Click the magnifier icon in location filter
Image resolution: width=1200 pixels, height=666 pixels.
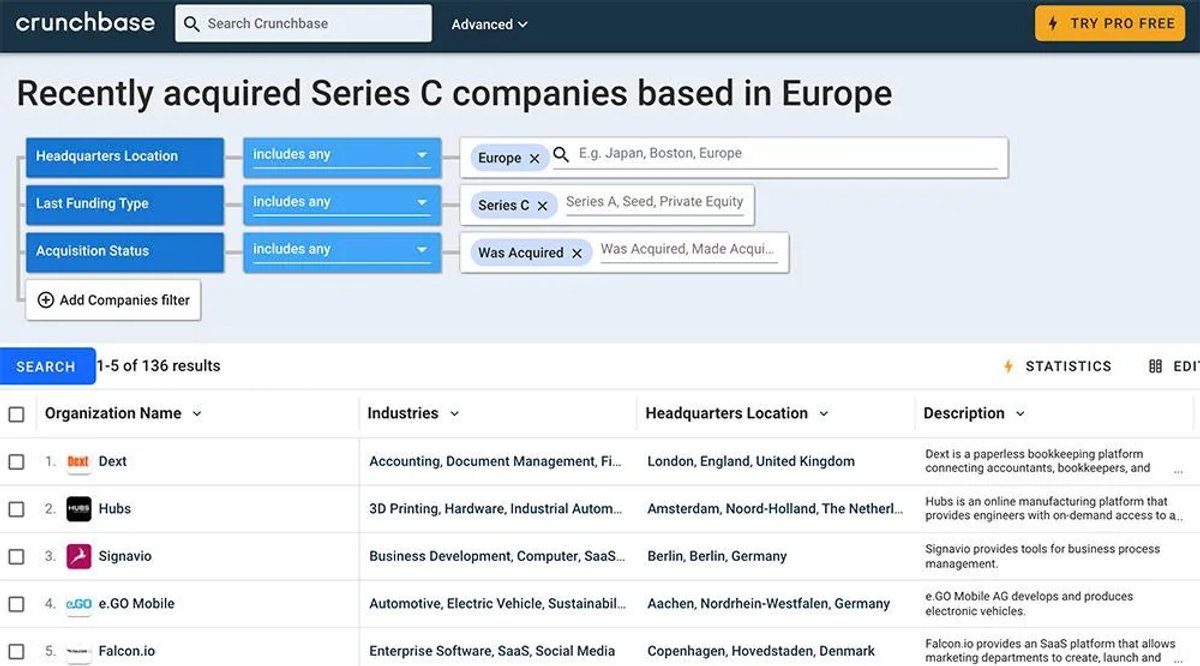click(x=561, y=154)
